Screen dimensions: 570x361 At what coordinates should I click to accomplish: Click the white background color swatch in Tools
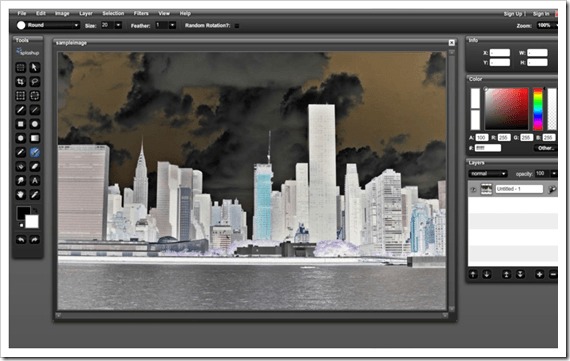point(32,222)
